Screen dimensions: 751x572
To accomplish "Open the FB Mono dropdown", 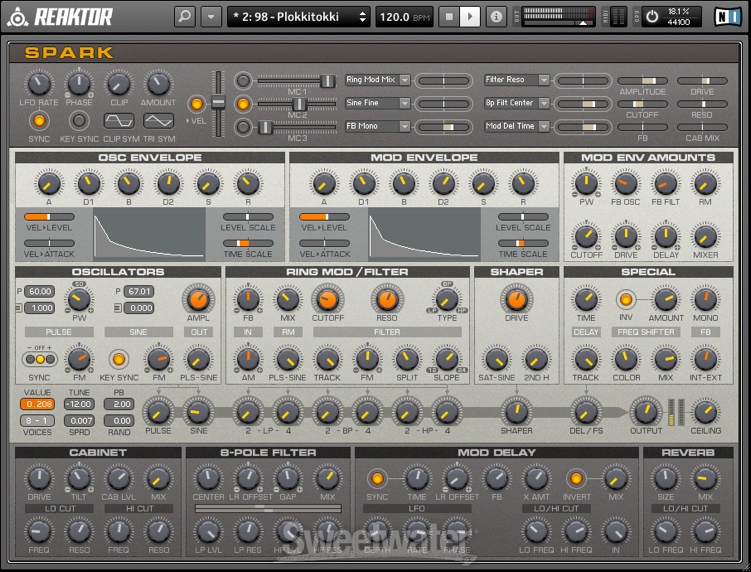I will click(378, 126).
